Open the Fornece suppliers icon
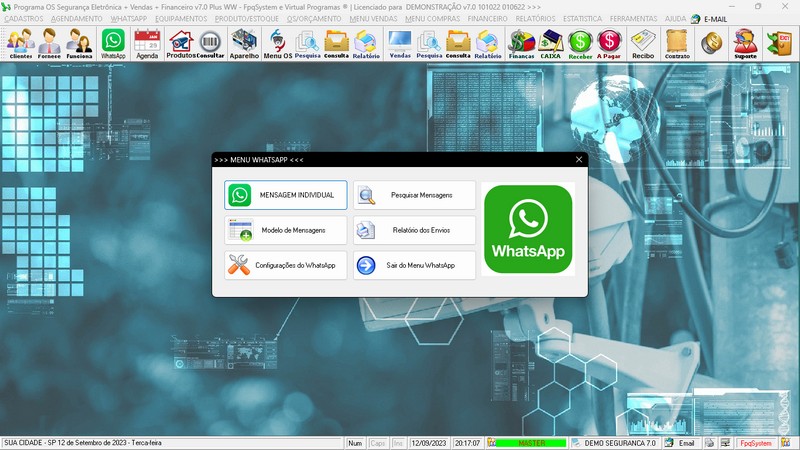The height and width of the screenshot is (450, 800). point(49,44)
